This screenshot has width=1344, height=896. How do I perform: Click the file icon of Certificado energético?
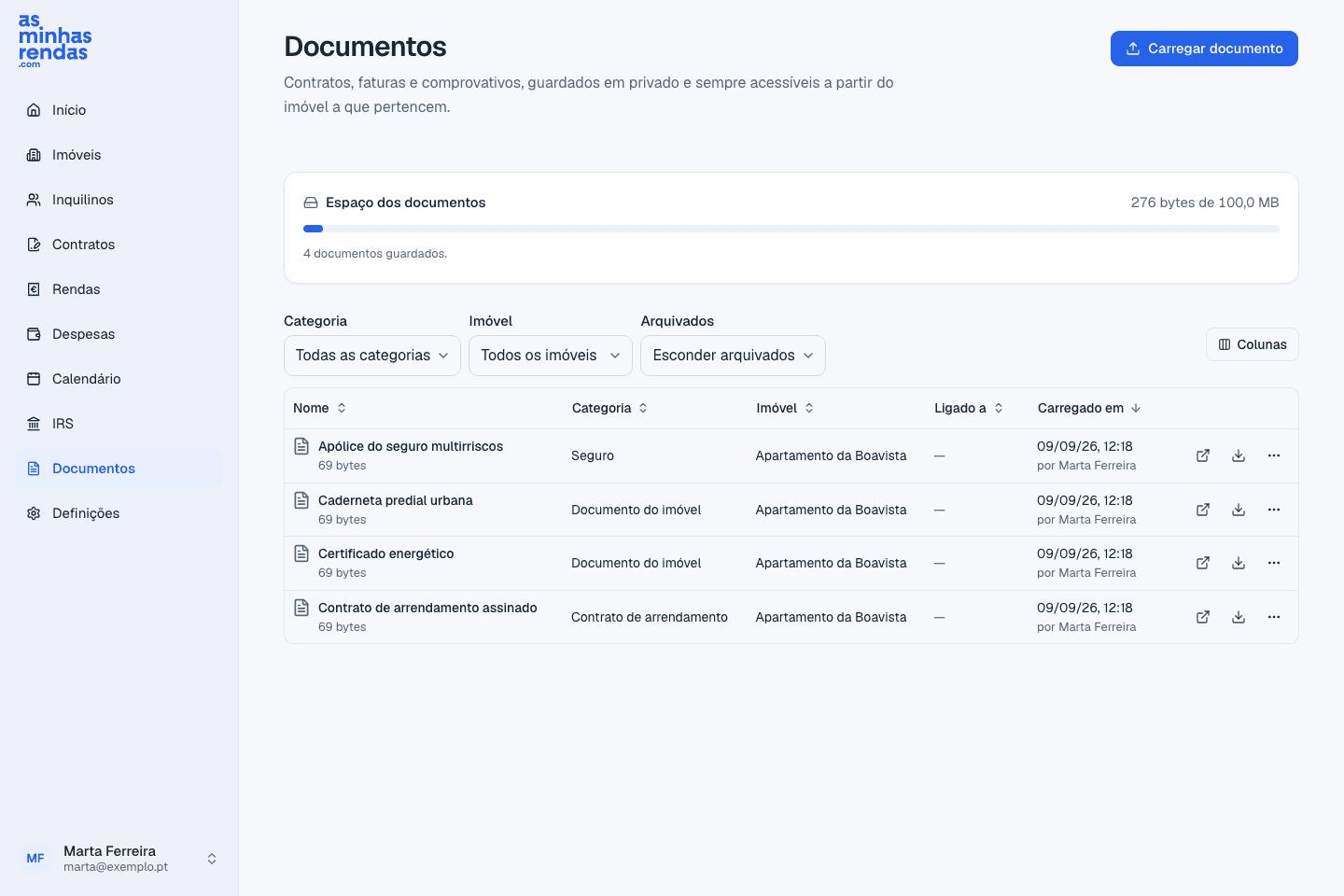(x=301, y=553)
